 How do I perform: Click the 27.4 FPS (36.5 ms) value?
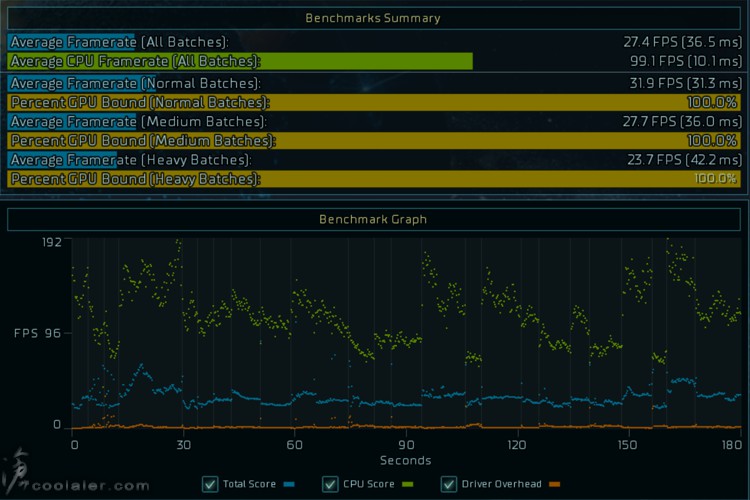tap(683, 42)
